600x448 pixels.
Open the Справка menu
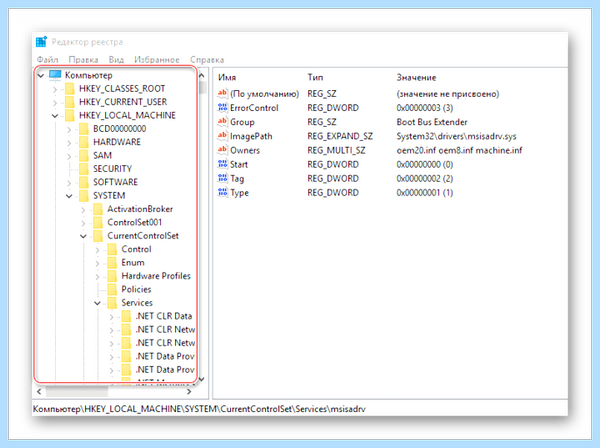click(x=207, y=60)
